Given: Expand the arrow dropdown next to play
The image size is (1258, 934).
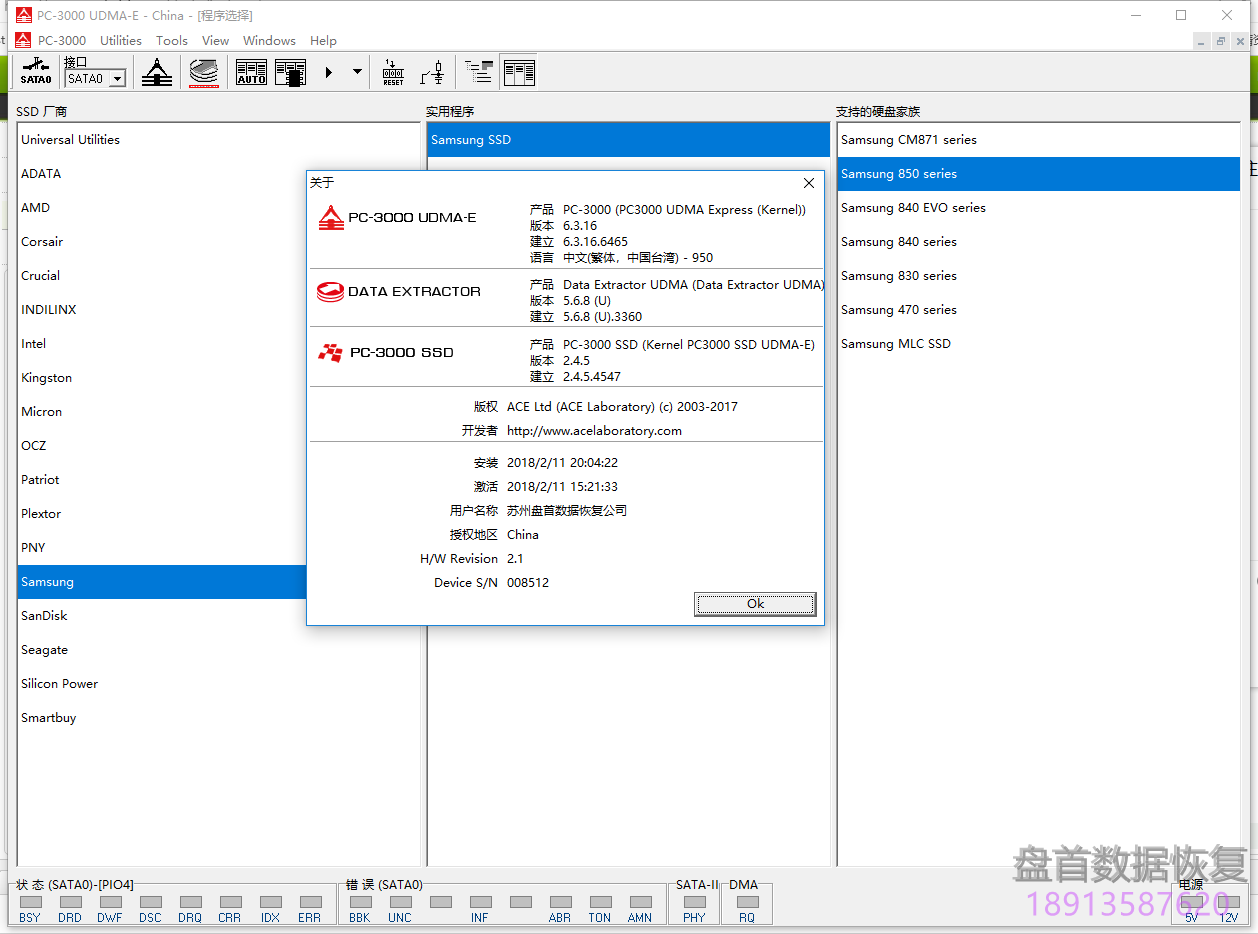Looking at the screenshot, I should click(x=357, y=72).
